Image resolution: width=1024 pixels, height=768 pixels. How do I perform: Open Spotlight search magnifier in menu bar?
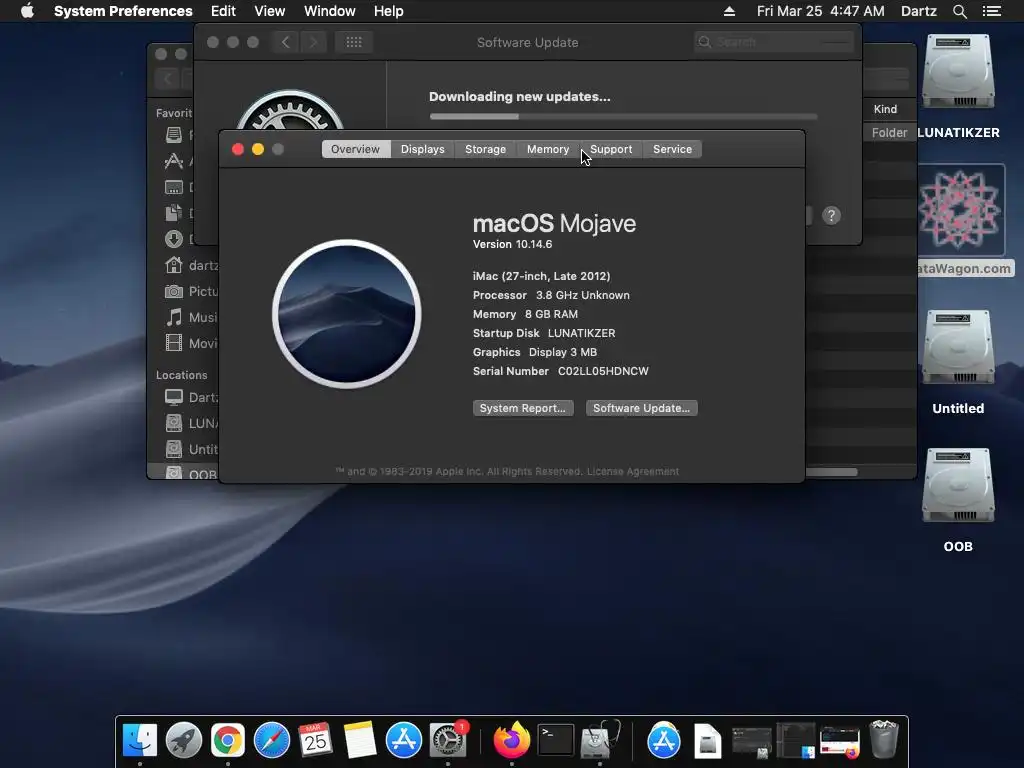click(x=959, y=11)
